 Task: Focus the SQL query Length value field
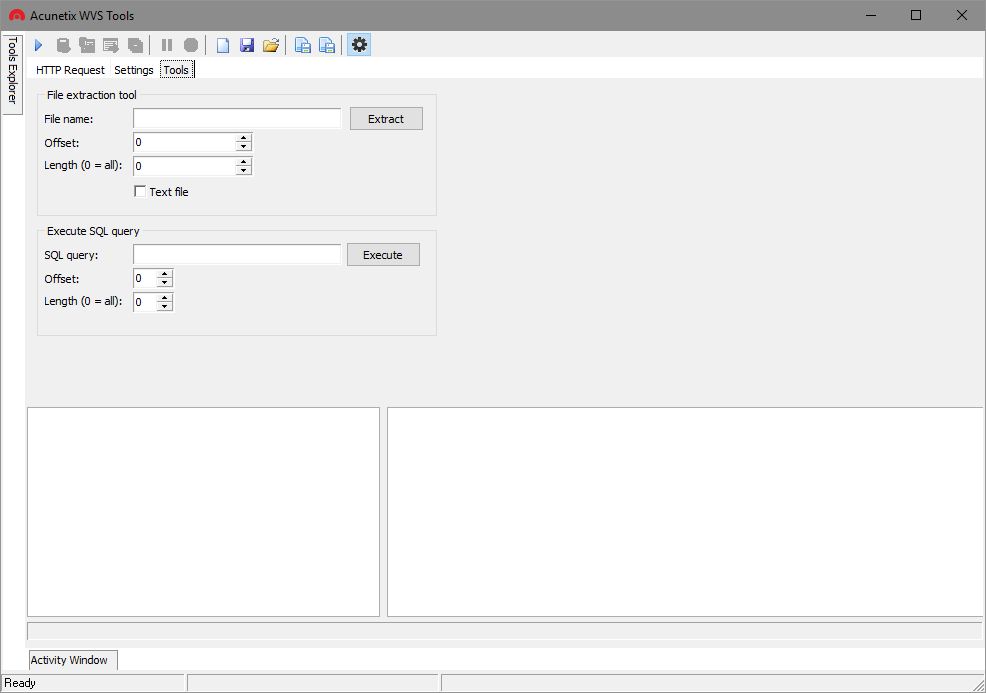[145, 302]
